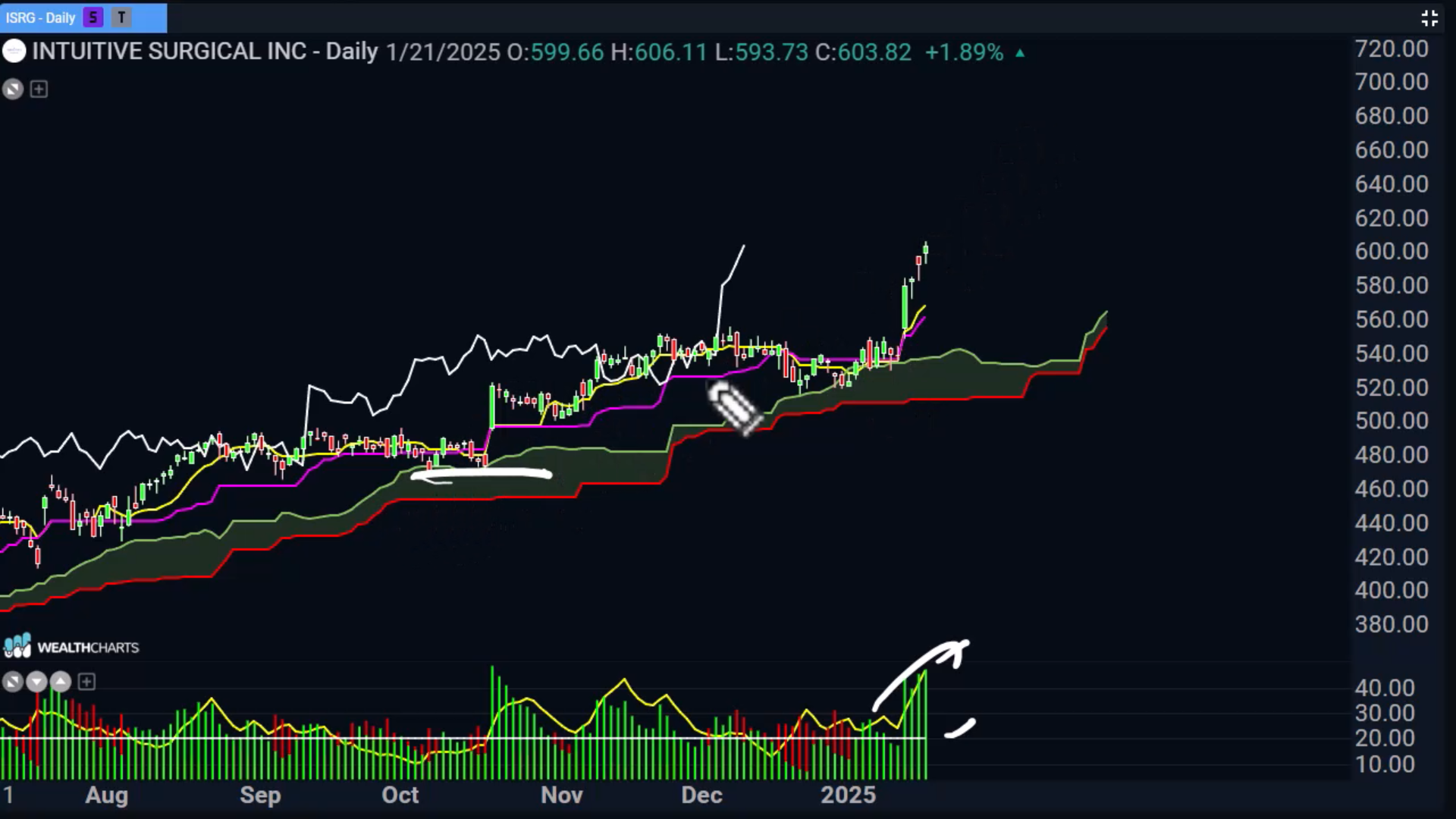This screenshot has height=819, width=1456.
Task: Click the 40.00 indicator axis label
Action: 1385,688
